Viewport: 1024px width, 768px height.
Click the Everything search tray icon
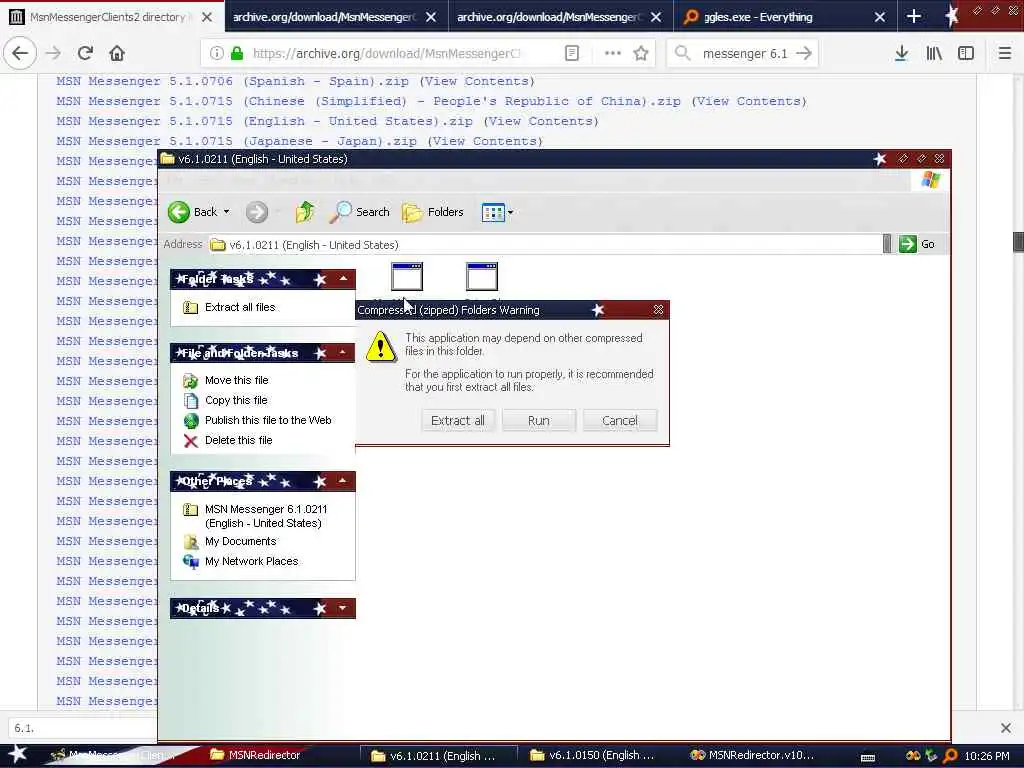[x=950, y=756]
